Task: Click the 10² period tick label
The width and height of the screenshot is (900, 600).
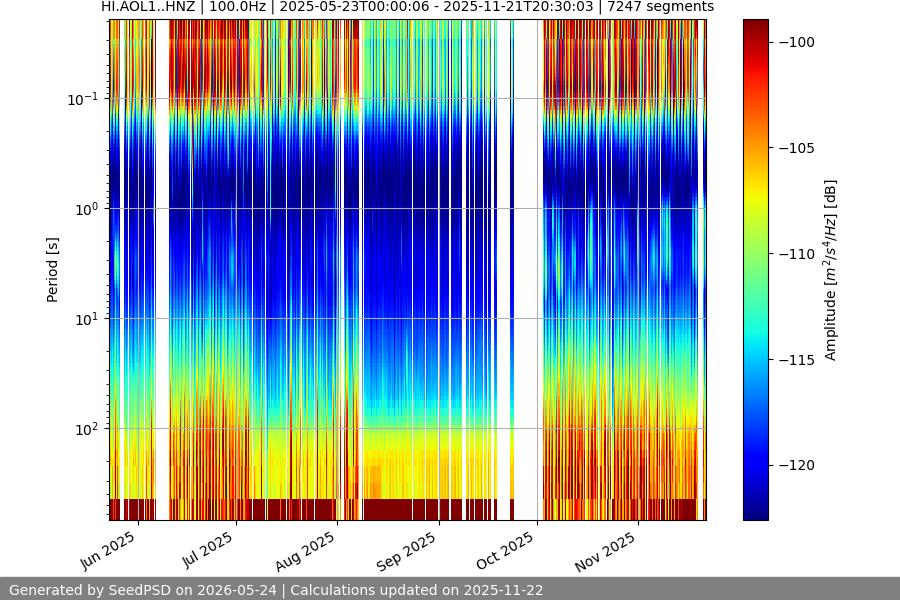Action: click(x=86, y=429)
